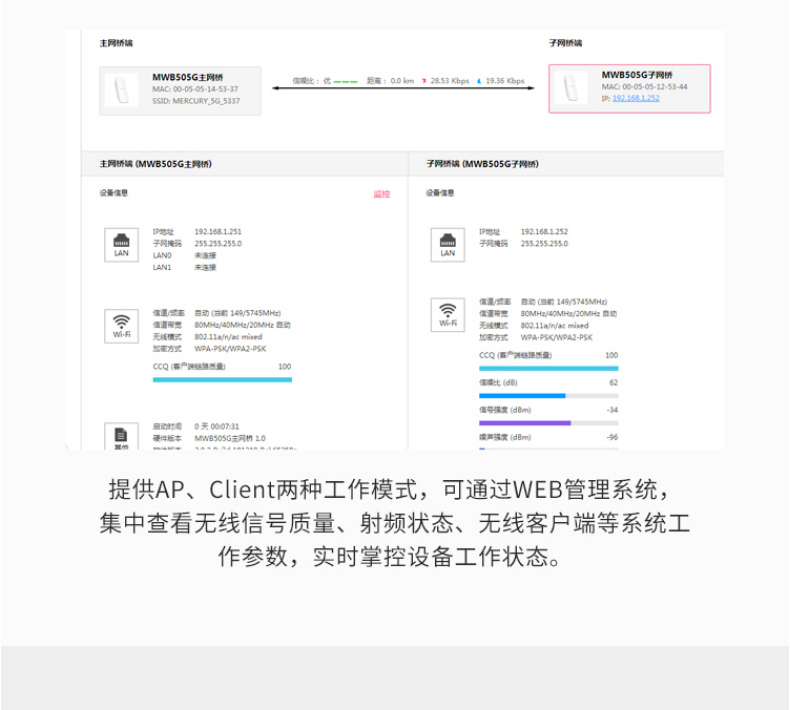This screenshot has height=710, width=790.
Task: Click the Wi-Fi icon in 子网桥端 panel
Action: 447,315
